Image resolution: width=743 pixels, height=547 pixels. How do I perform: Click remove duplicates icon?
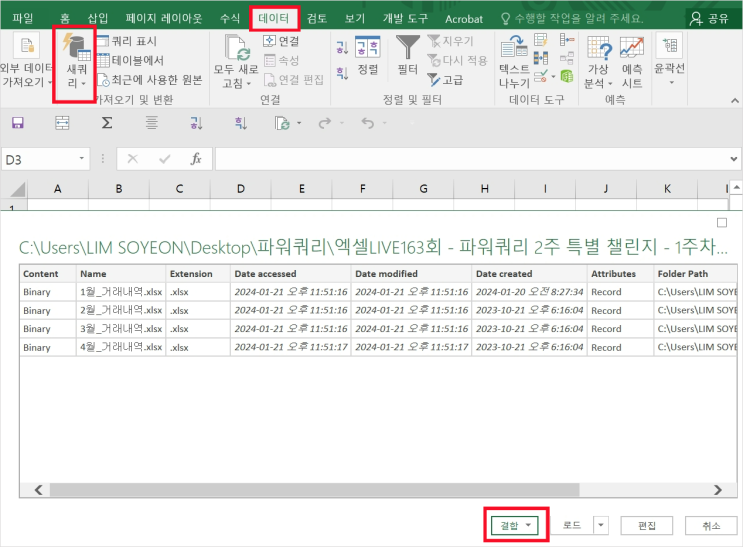tap(541, 58)
